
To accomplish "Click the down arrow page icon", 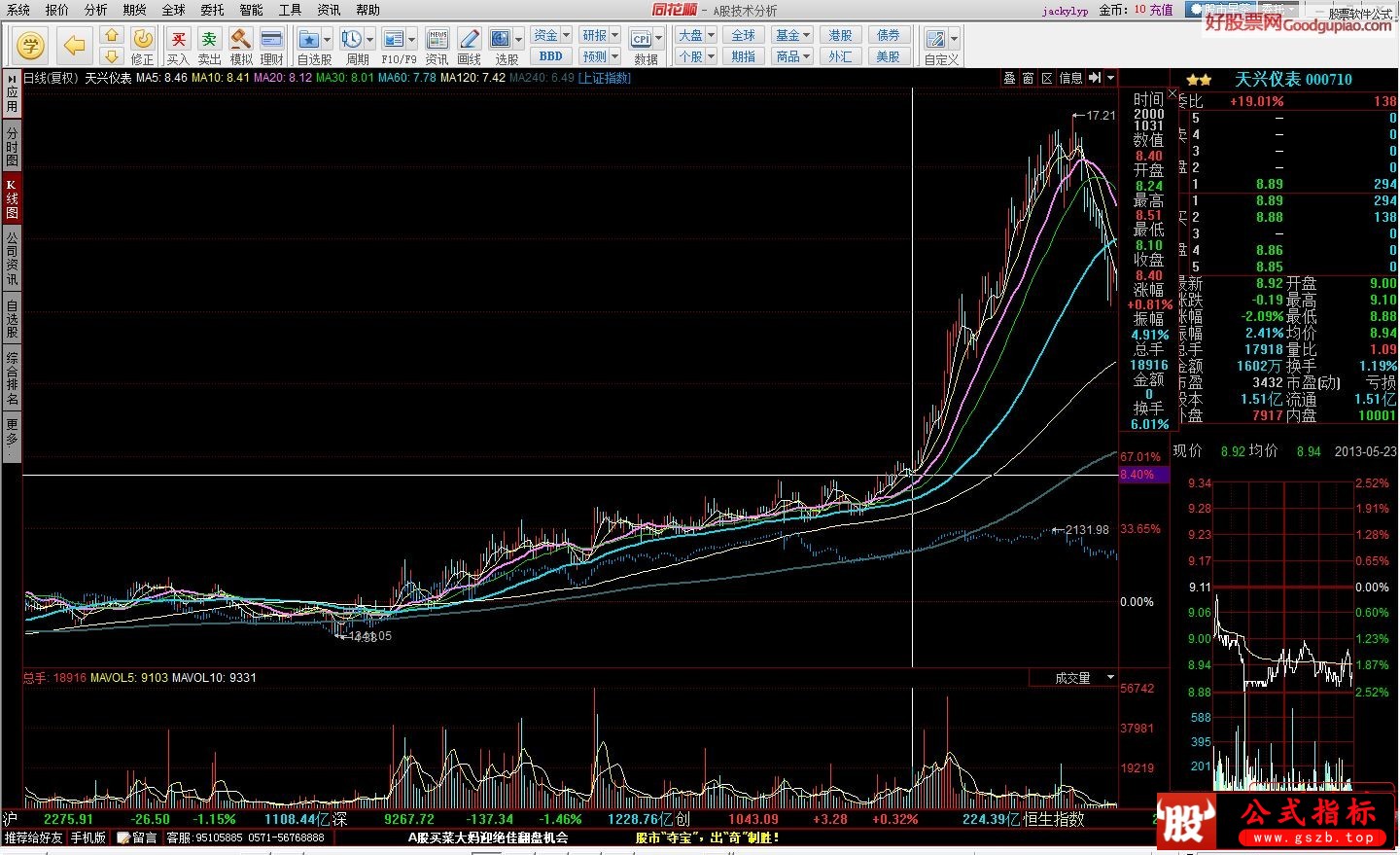I will point(112,55).
